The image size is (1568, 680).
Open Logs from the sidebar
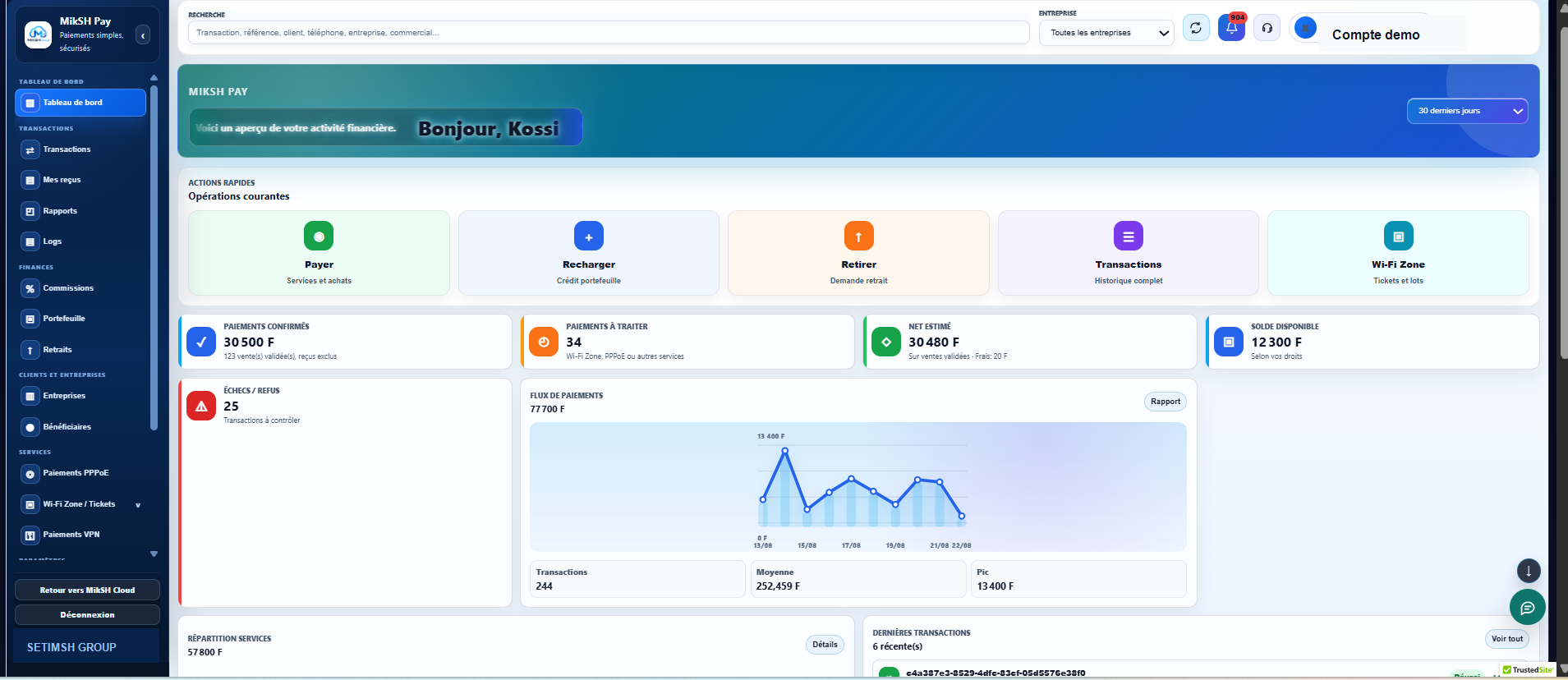[80, 241]
